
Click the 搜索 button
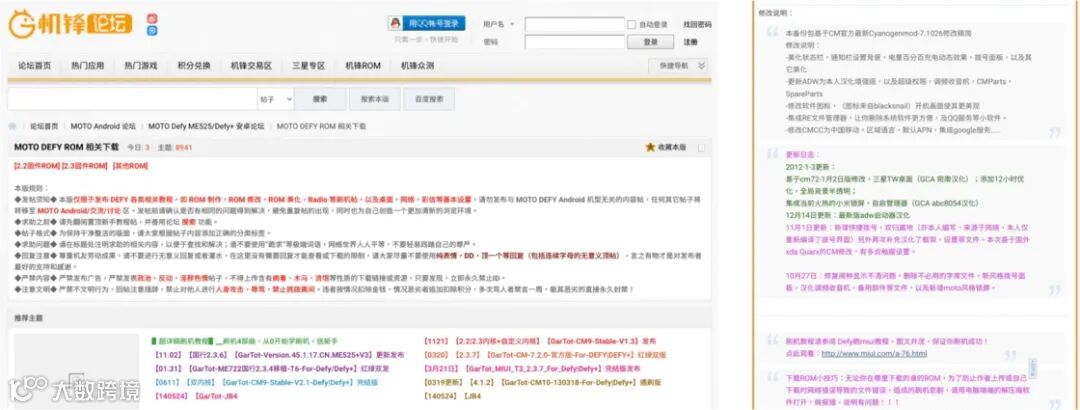click(320, 99)
